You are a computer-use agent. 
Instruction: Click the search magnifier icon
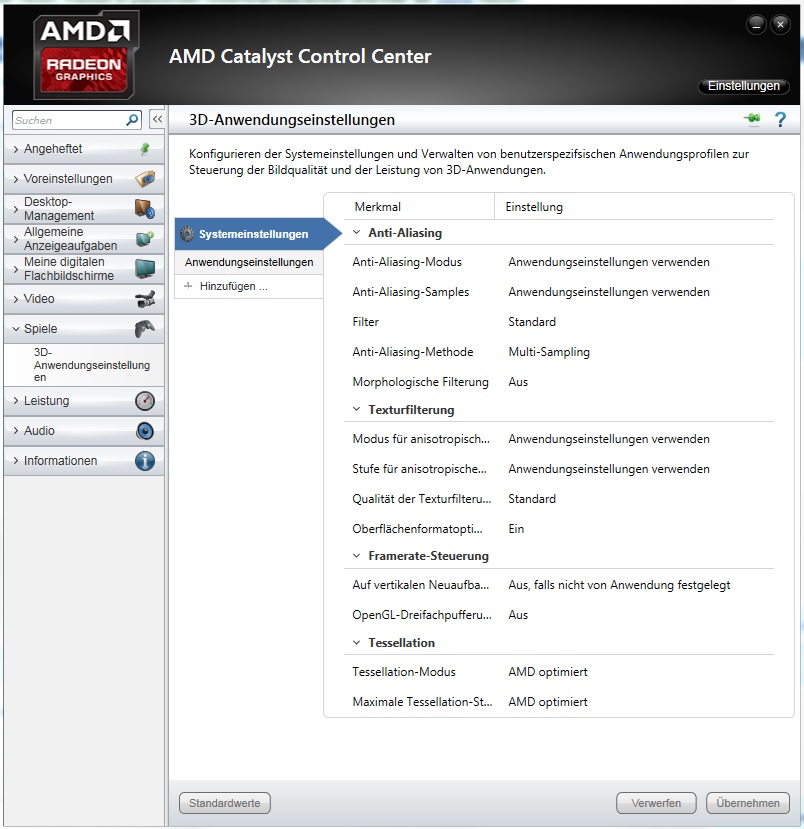[x=132, y=120]
